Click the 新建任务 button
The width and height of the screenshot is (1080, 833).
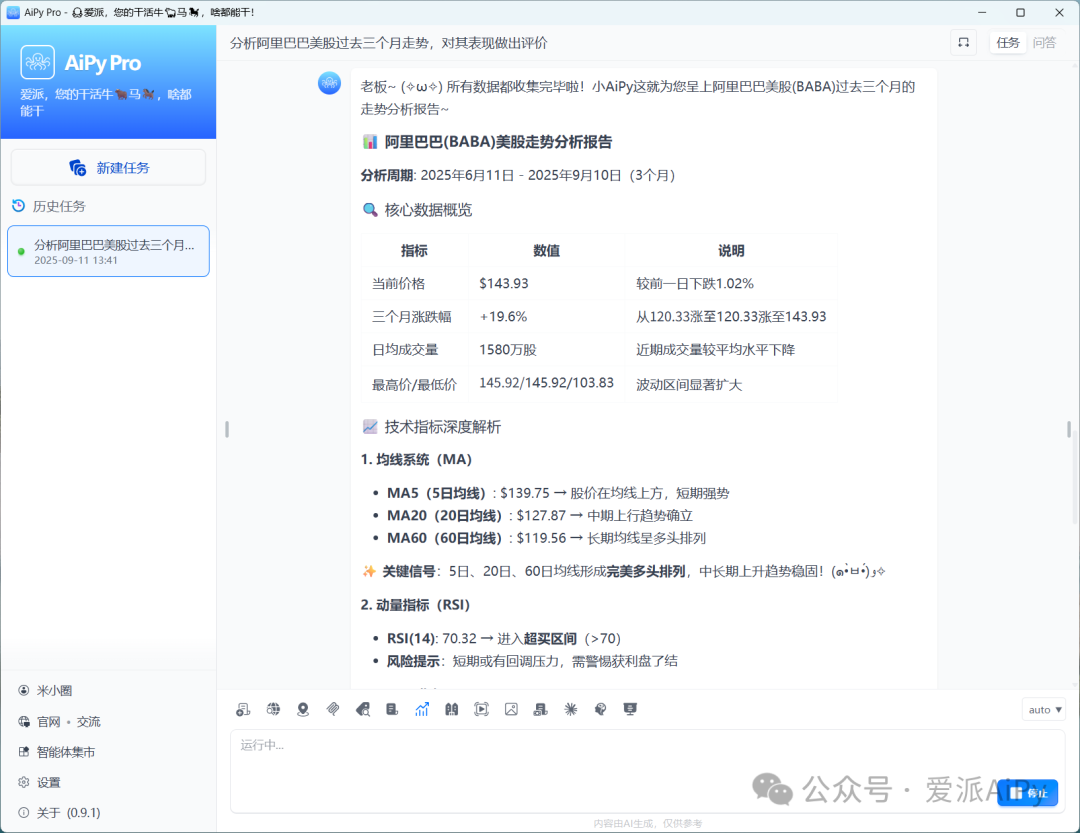[108, 167]
